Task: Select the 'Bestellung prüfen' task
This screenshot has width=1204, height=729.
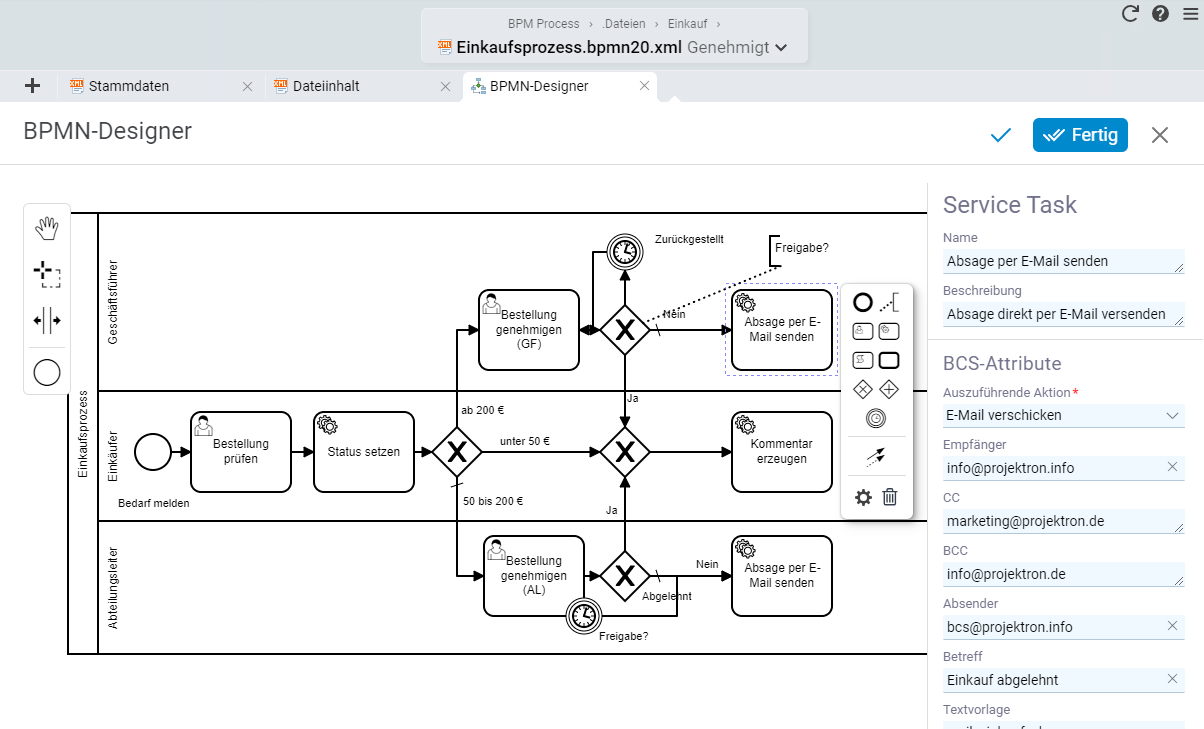Action: point(240,452)
